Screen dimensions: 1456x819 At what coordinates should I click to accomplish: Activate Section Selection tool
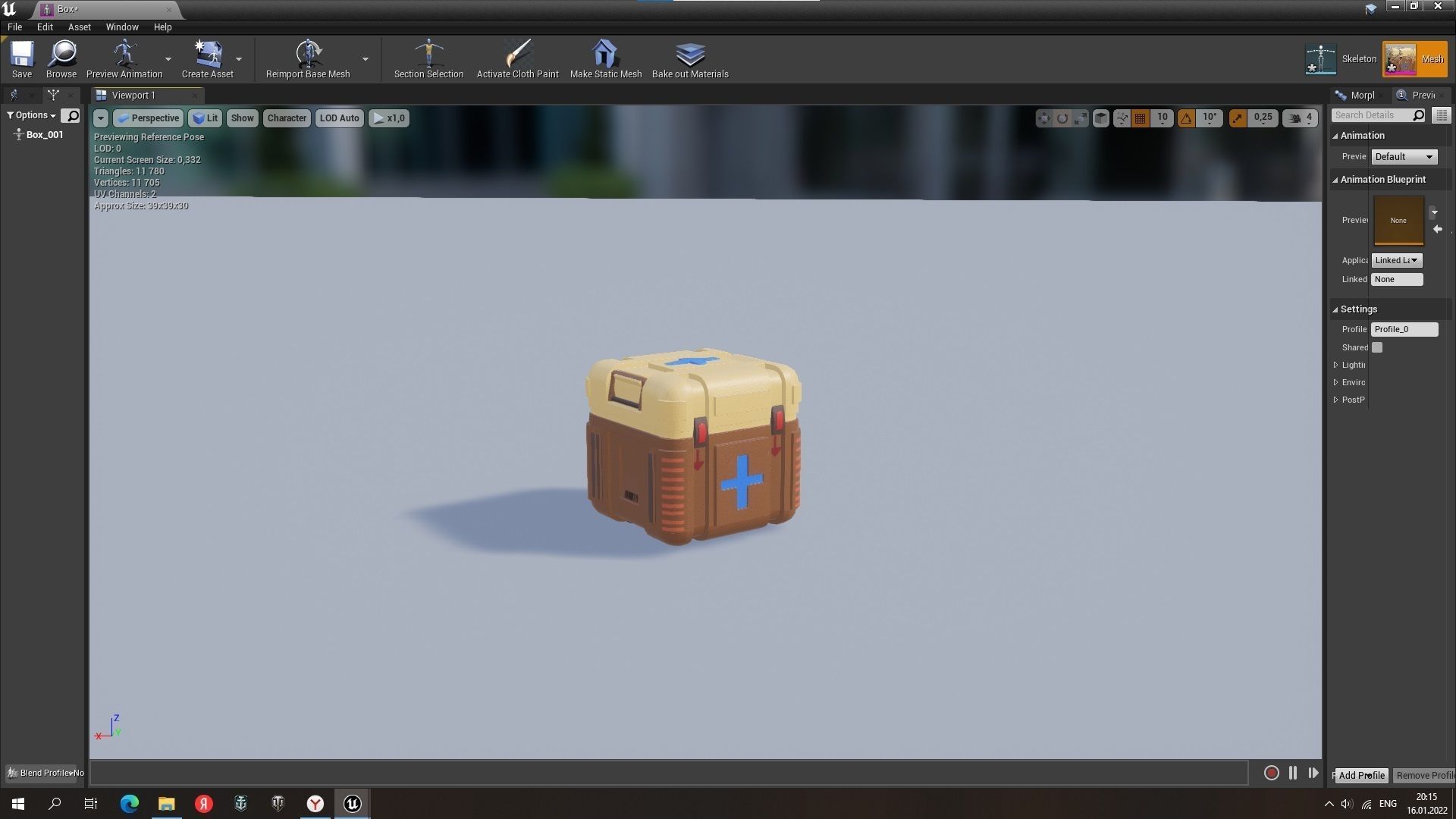428,58
